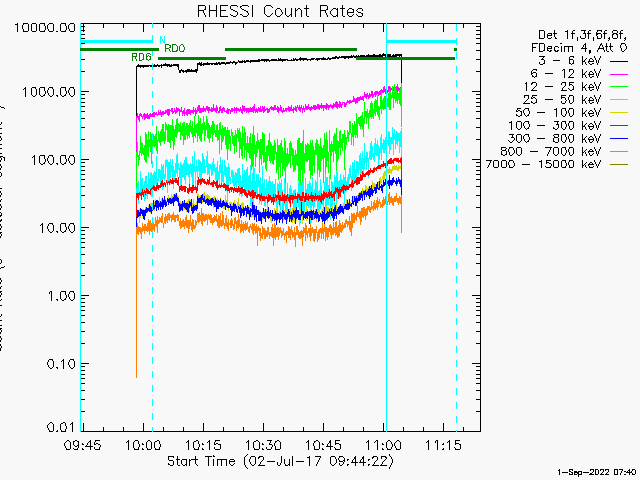Click the orange 800-7000 keV legend line swatch
Screen dimensions: 640x480
click(619, 152)
